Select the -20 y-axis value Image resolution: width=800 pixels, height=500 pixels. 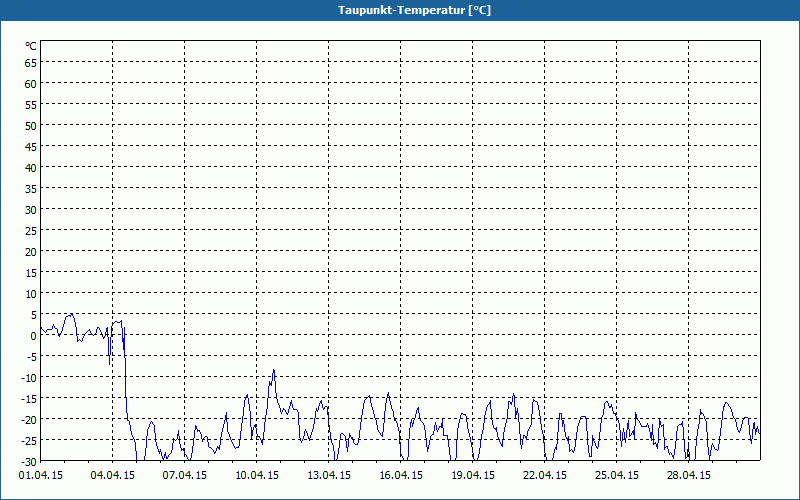[30, 419]
